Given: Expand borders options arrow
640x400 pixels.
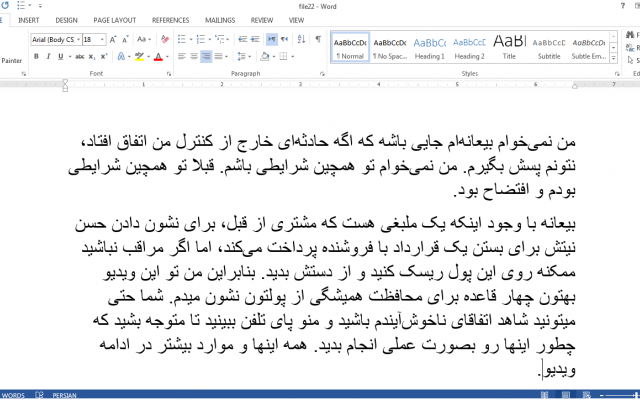Looking at the screenshot, I should tap(293, 56).
